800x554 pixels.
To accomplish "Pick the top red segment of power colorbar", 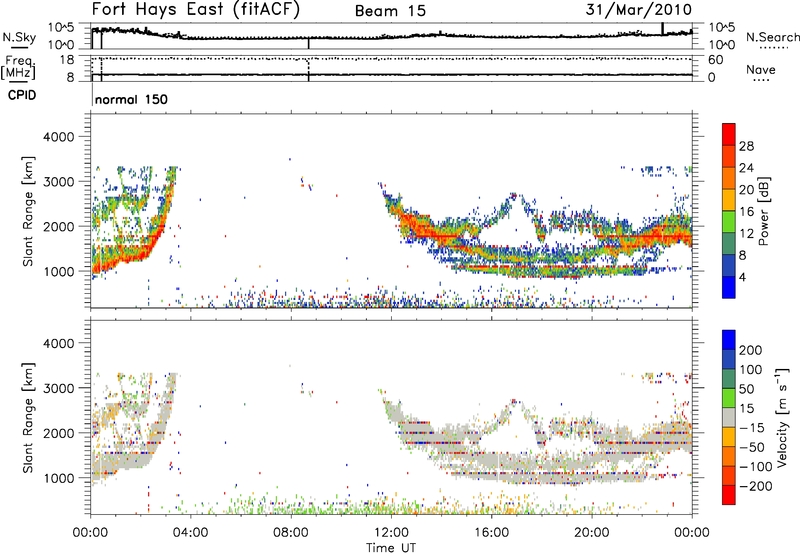I will [729, 135].
